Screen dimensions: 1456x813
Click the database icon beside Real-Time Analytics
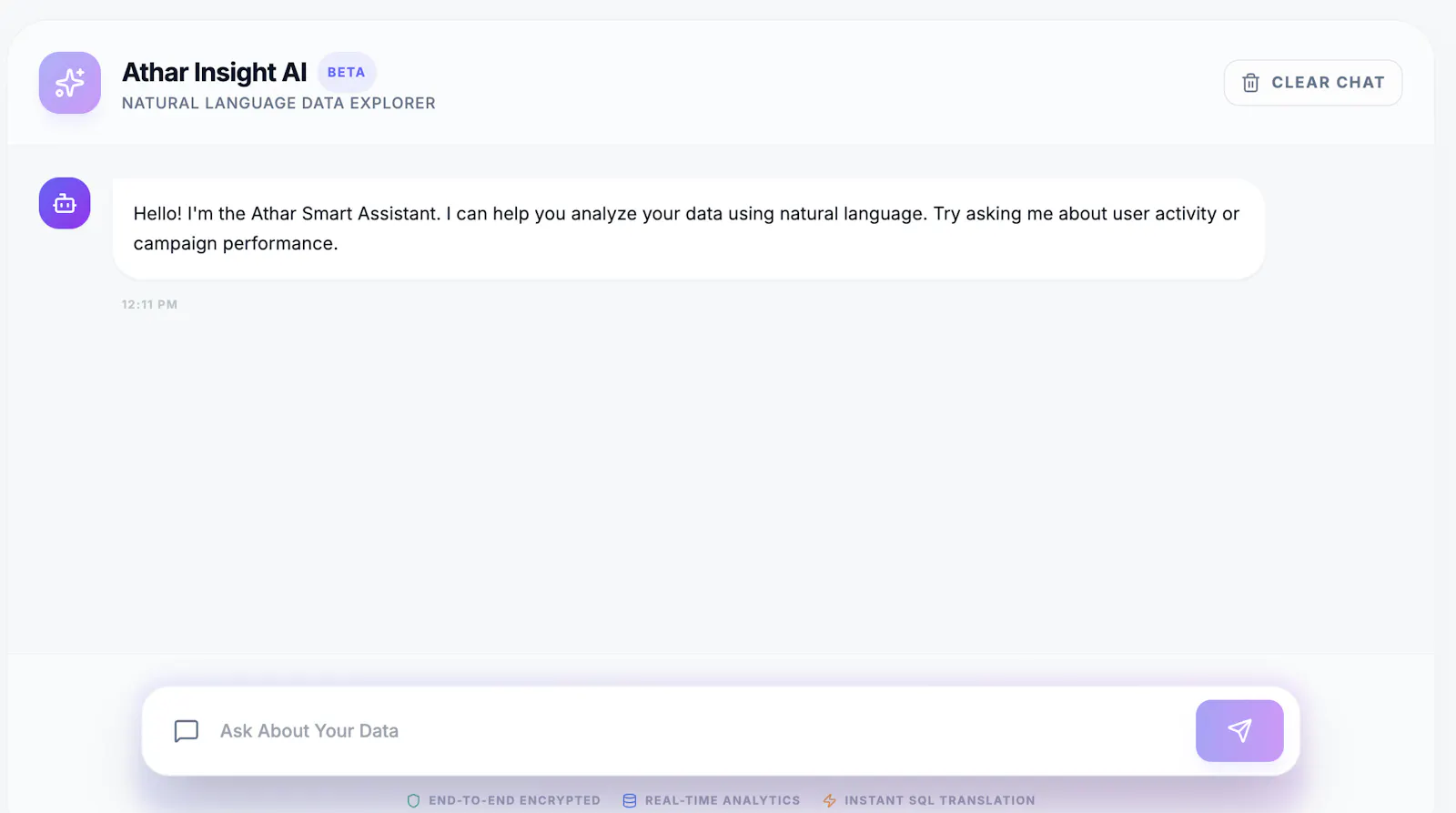(630, 801)
